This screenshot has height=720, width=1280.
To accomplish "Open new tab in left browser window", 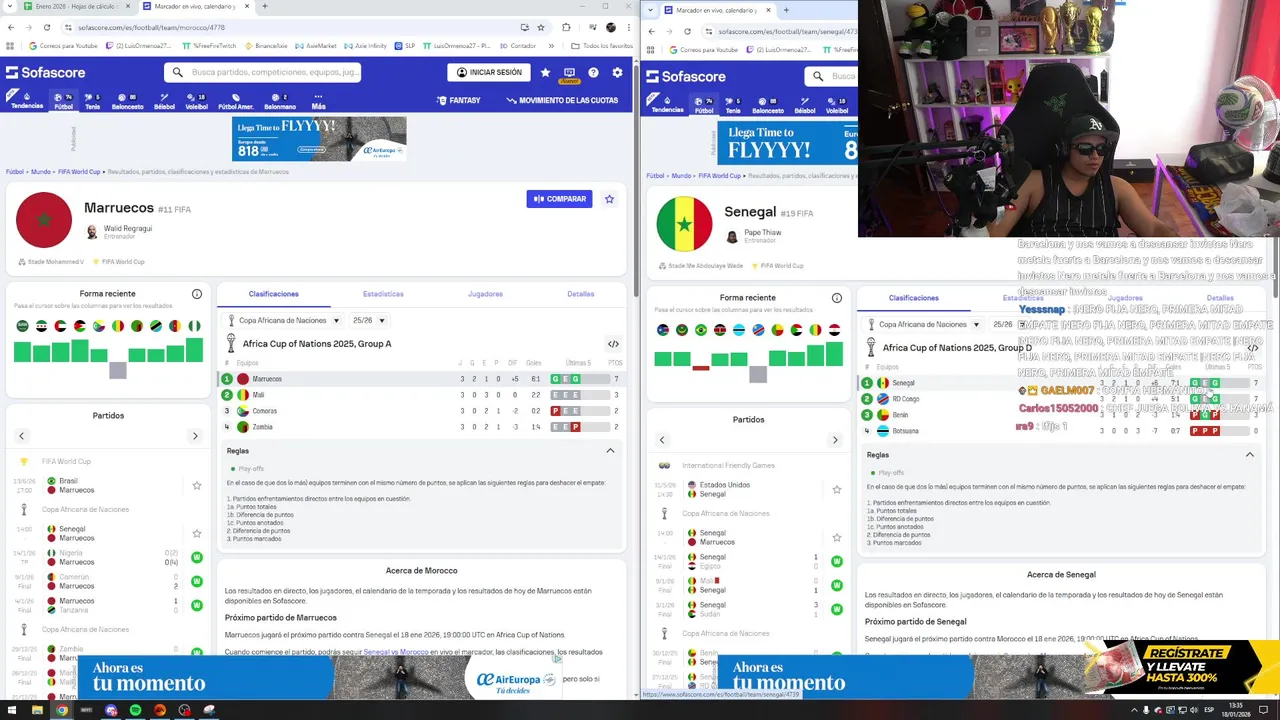I will (264, 6).
